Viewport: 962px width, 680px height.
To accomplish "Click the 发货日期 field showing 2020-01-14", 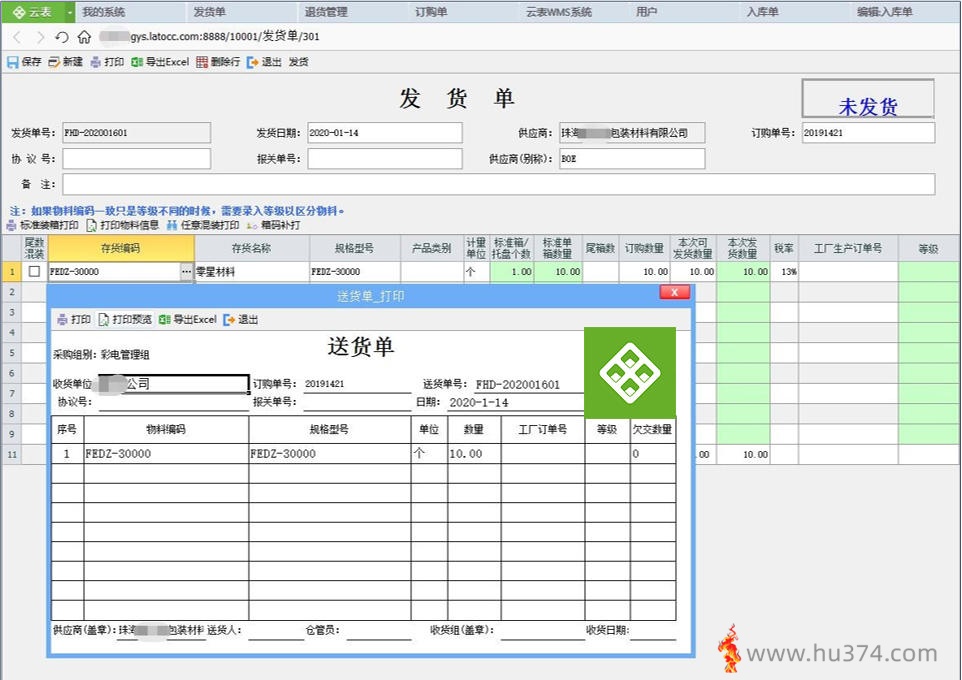I will 385,133.
